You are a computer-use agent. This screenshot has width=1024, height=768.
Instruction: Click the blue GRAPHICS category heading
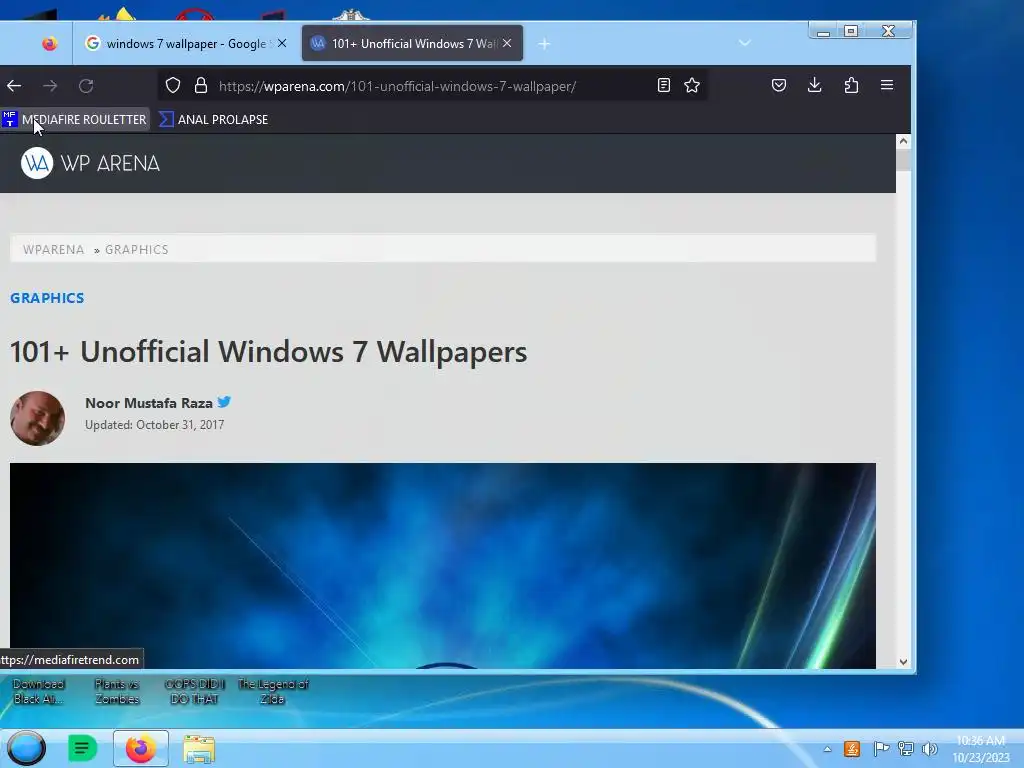pos(47,298)
